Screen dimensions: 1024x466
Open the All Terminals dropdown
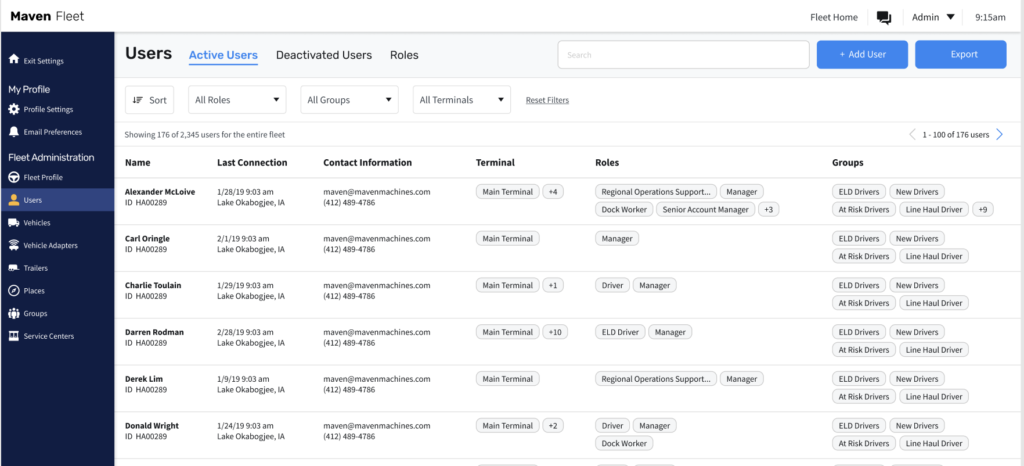pyautogui.click(x=462, y=100)
